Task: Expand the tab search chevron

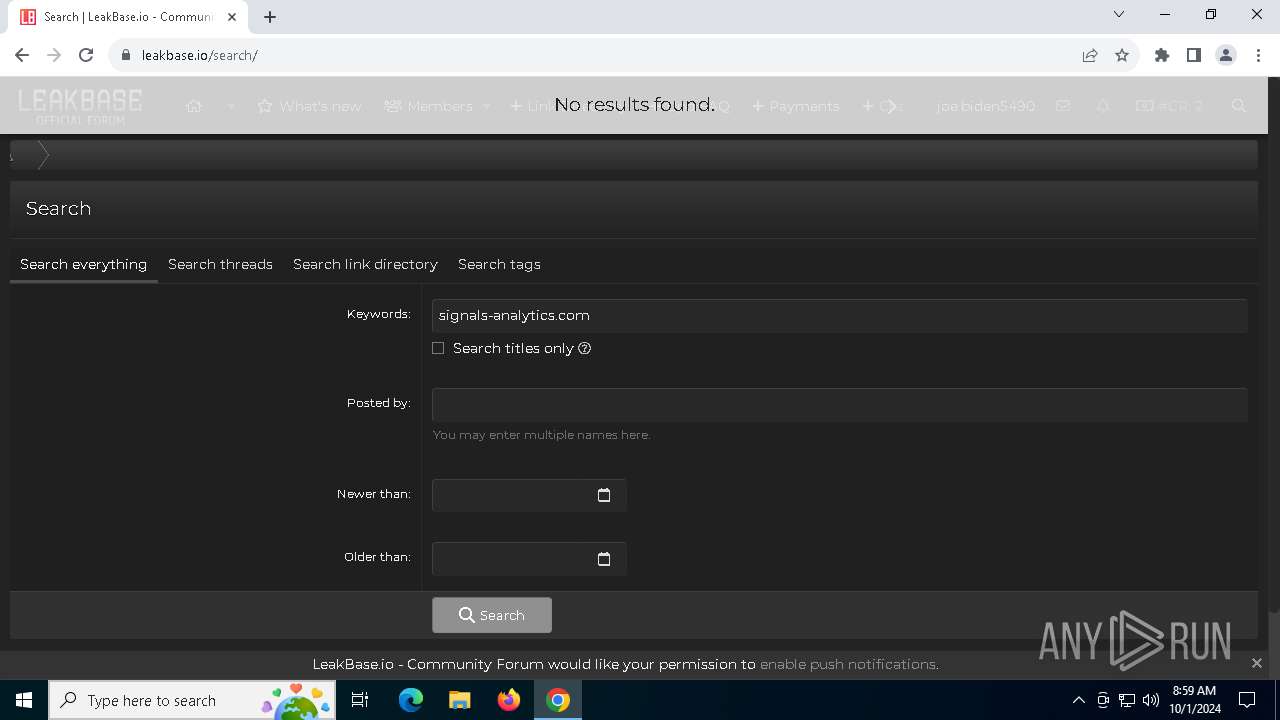Action: point(1119,15)
